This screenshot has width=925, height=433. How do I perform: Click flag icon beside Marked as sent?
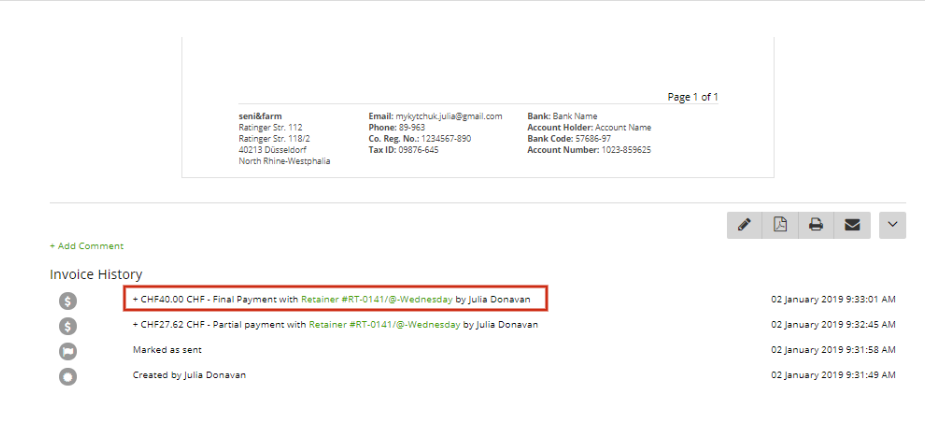coord(68,351)
